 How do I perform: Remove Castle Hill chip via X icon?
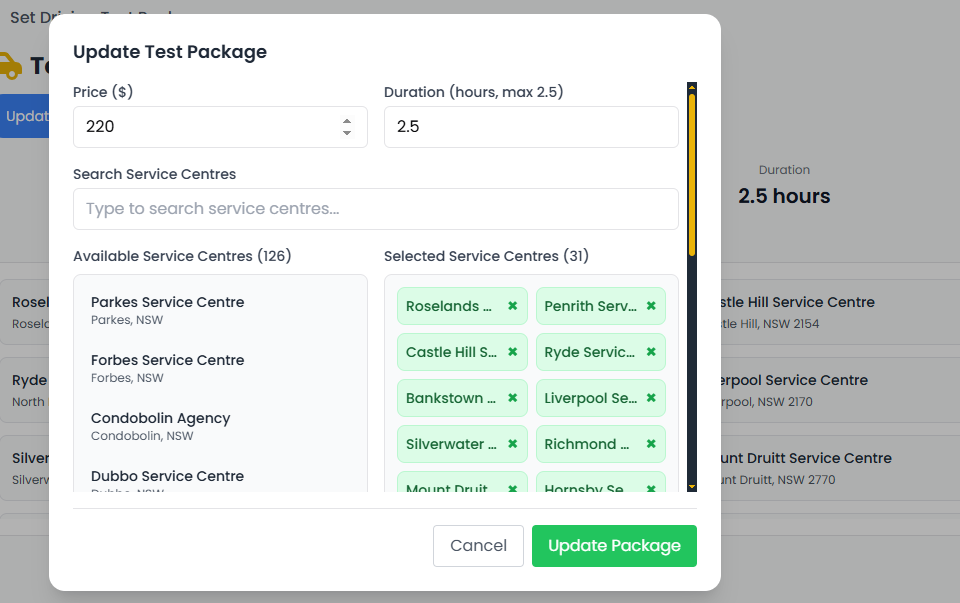click(512, 352)
